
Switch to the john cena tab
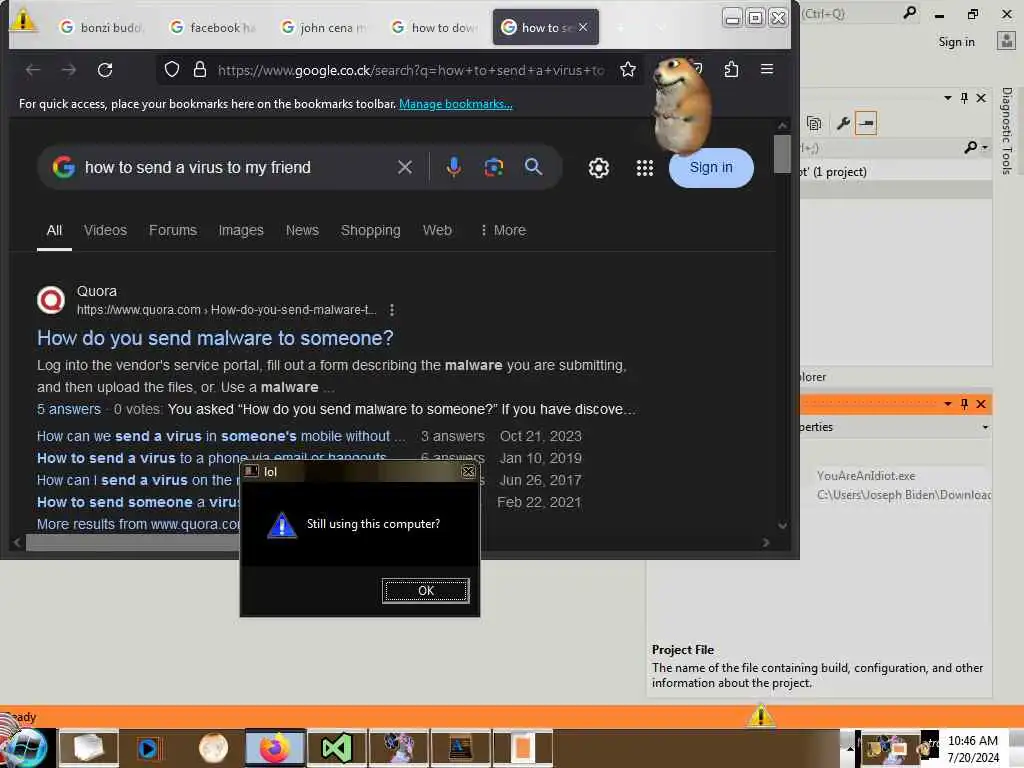pos(324,27)
